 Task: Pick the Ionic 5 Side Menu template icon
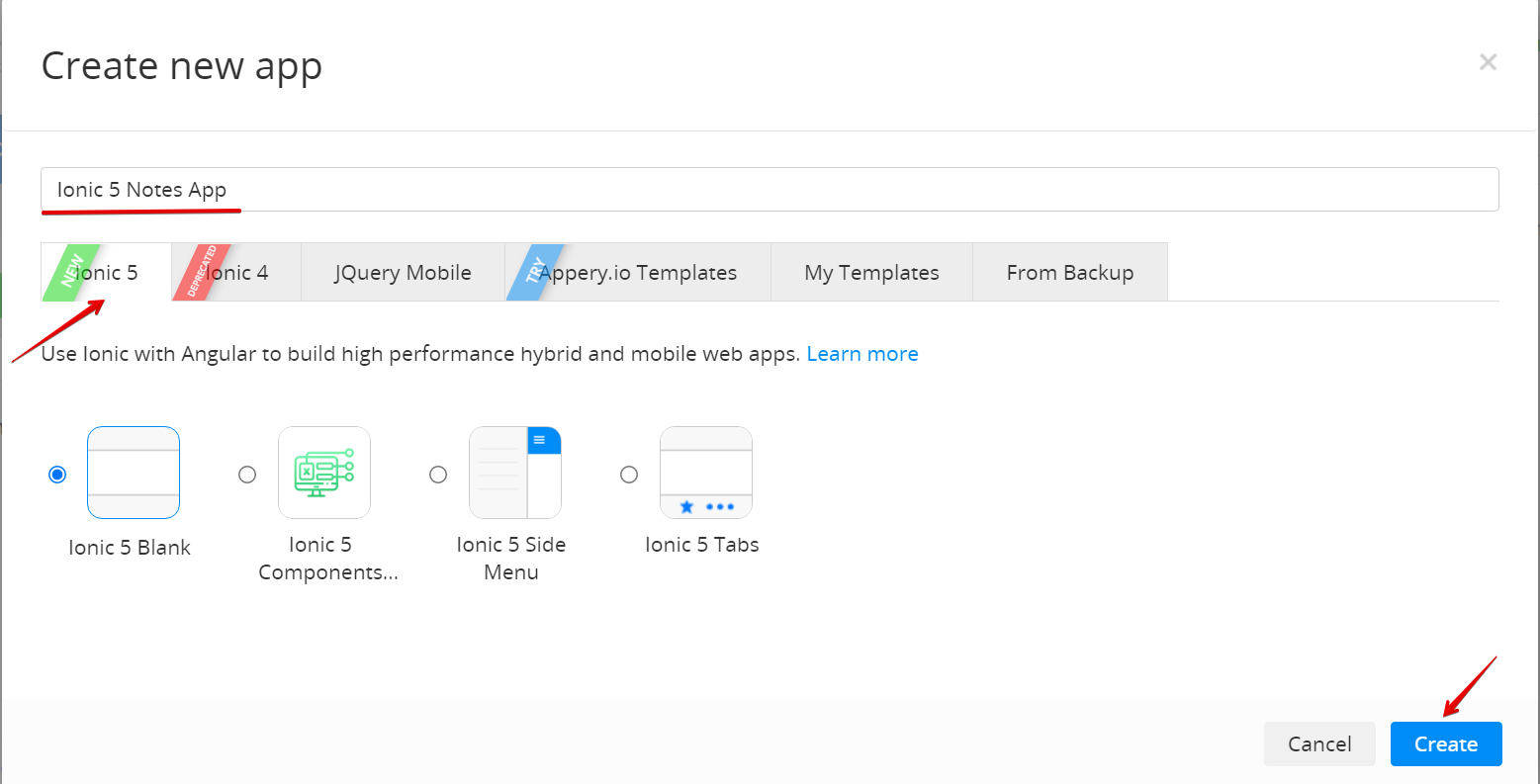515,473
